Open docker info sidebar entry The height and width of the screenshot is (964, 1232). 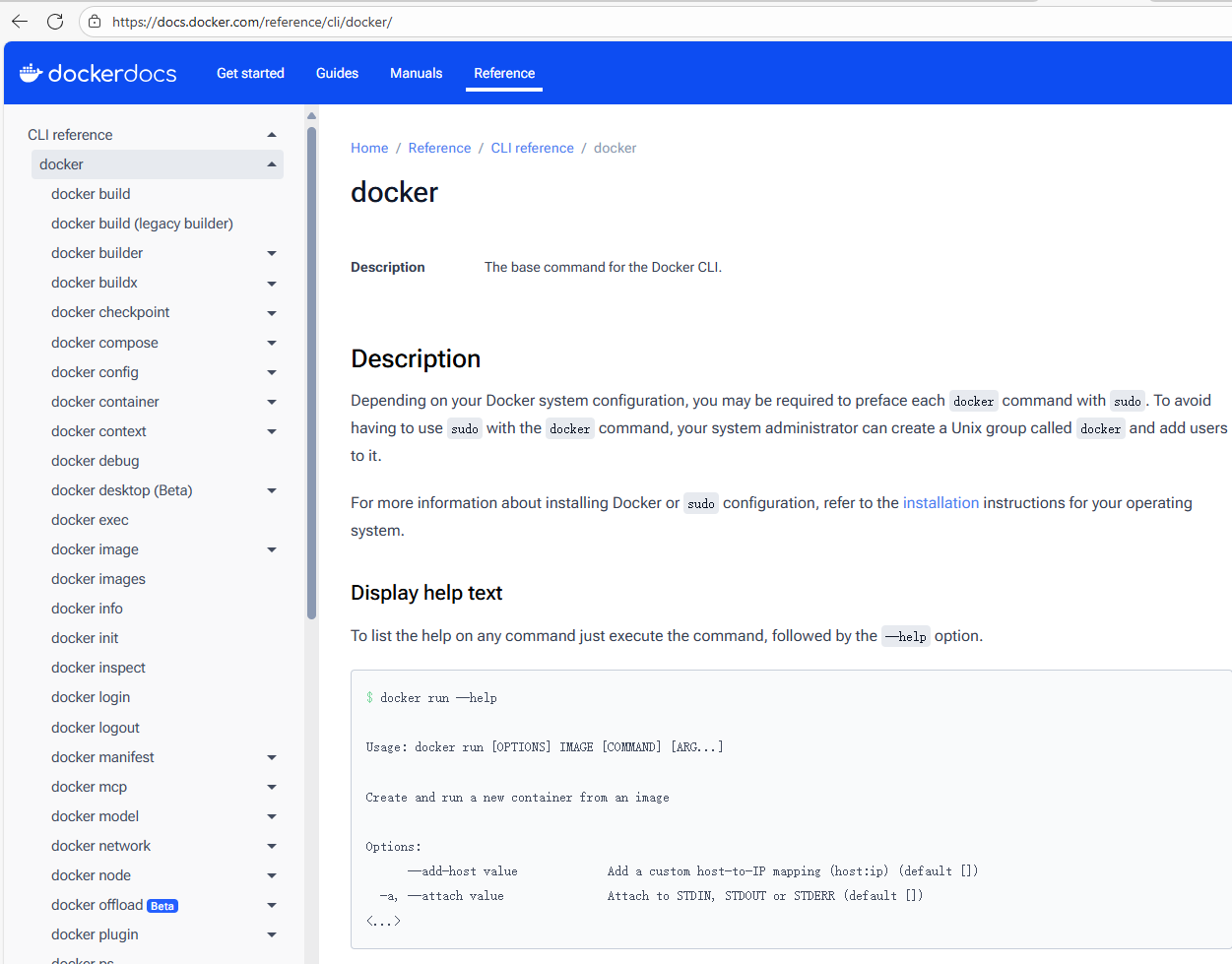pyautogui.click(x=87, y=609)
